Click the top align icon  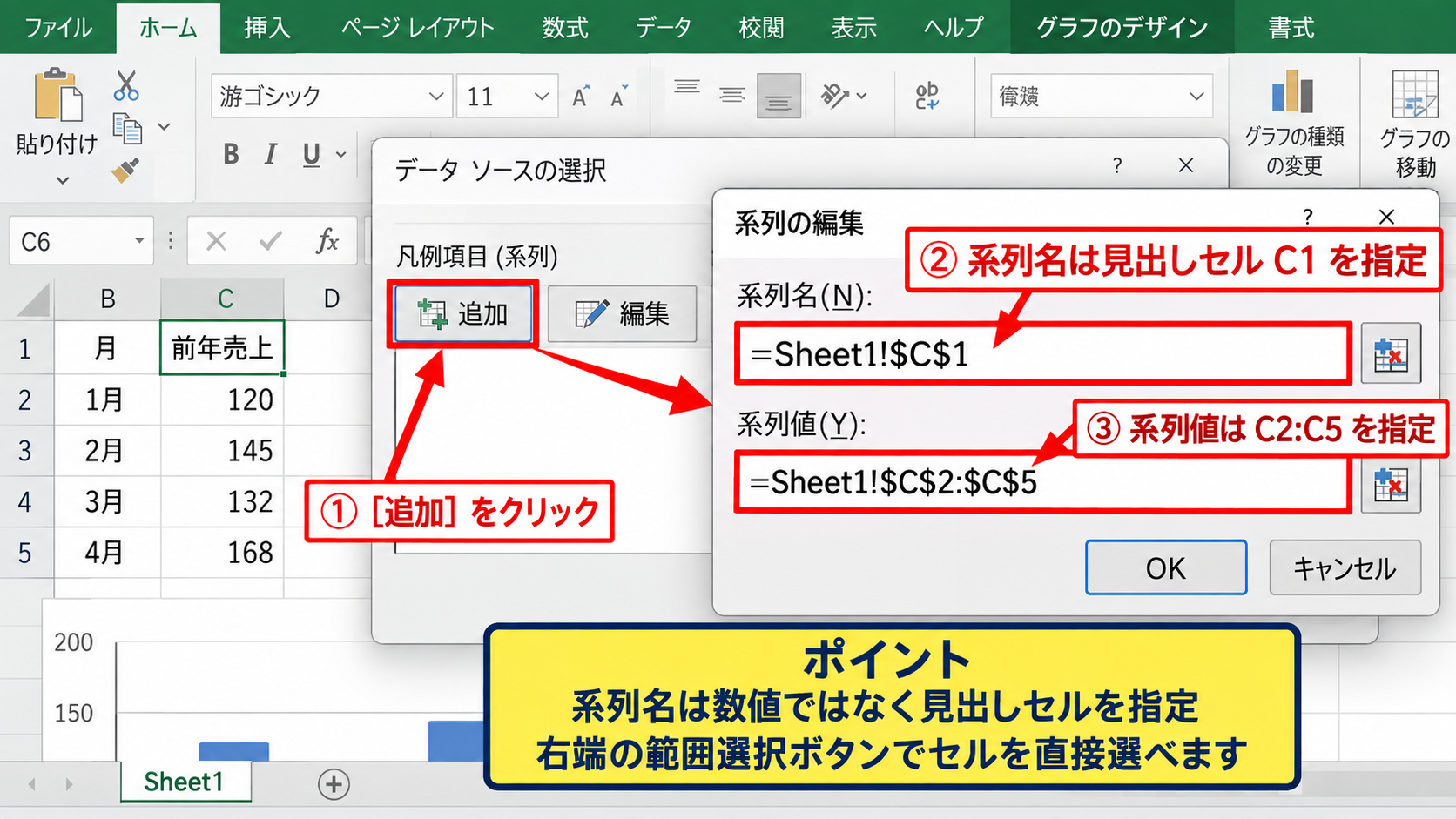pyautogui.click(x=687, y=87)
